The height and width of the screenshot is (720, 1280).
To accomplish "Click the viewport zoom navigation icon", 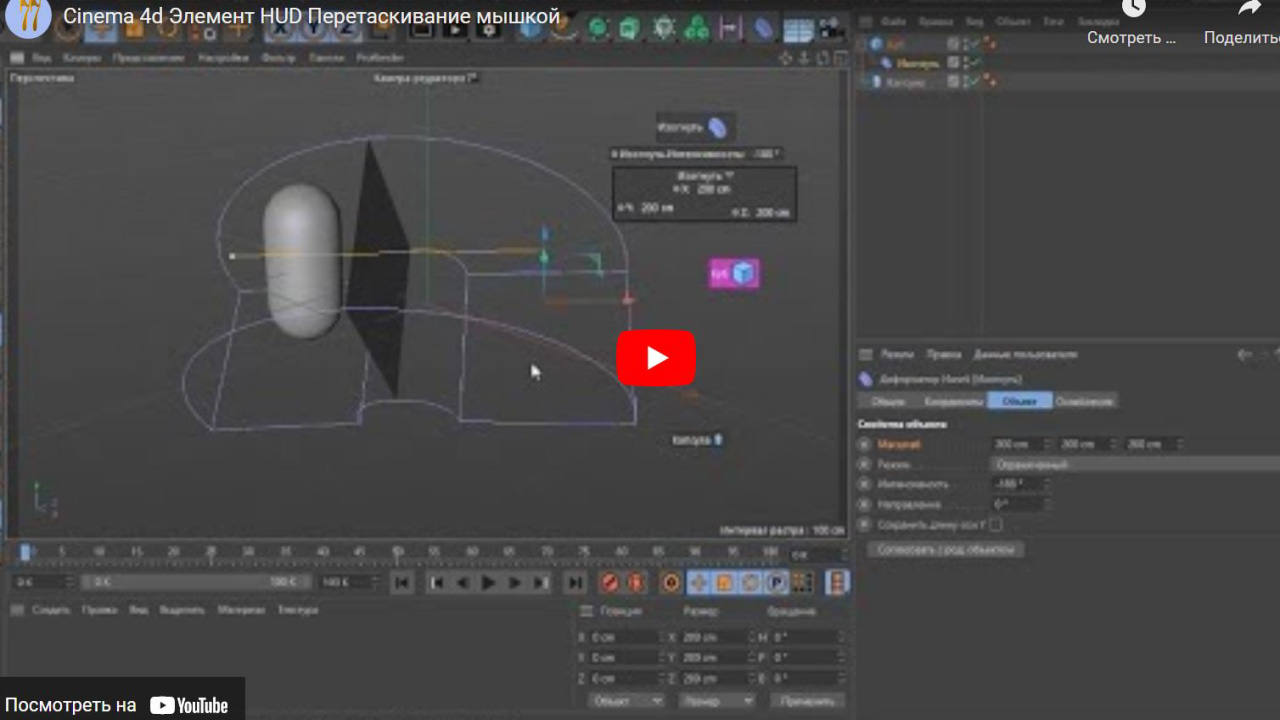I will coord(804,58).
